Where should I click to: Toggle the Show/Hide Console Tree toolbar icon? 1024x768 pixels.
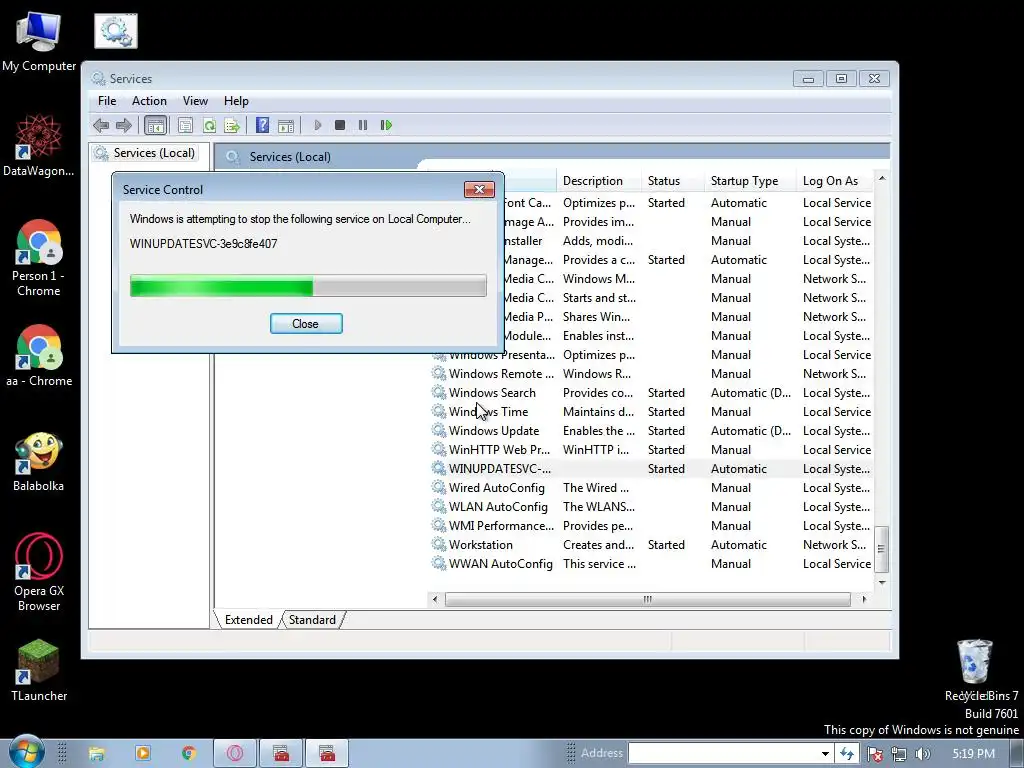[x=155, y=125]
